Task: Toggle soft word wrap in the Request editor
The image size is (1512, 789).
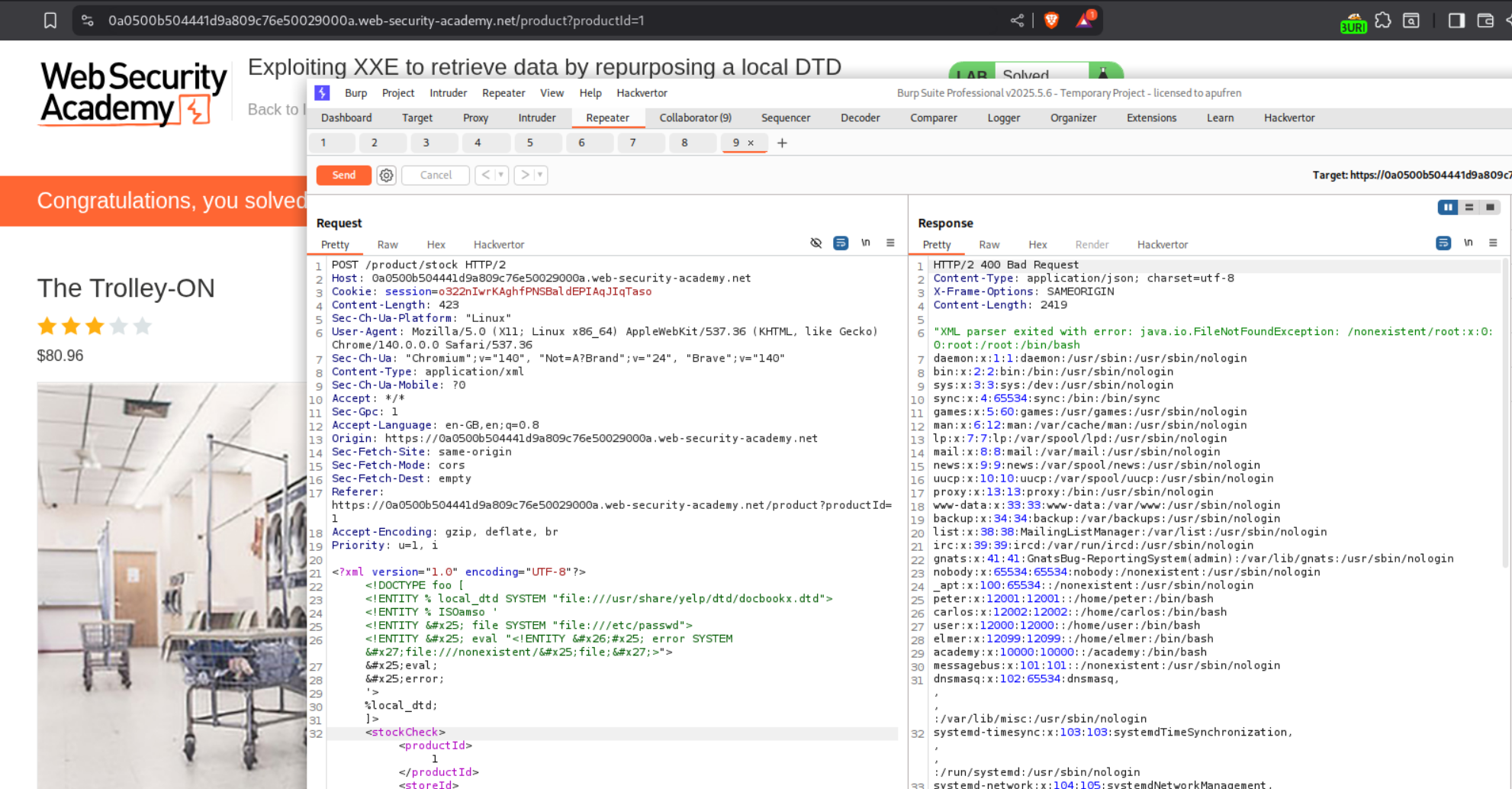Action: 841,243
